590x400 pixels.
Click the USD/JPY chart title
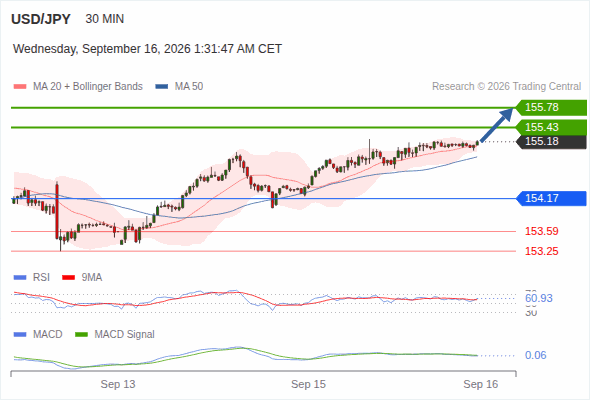pos(41,19)
